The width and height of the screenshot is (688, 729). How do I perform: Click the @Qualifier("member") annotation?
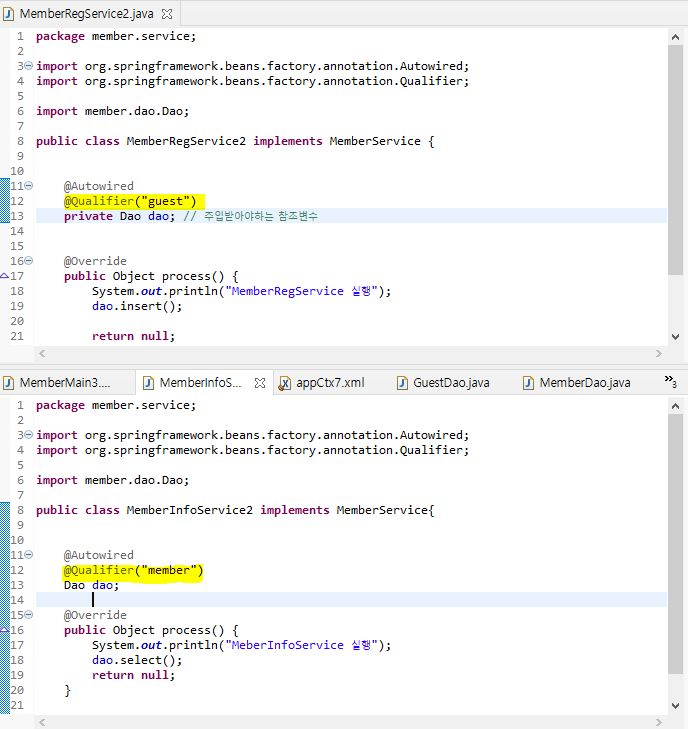click(x=133, y=570)
